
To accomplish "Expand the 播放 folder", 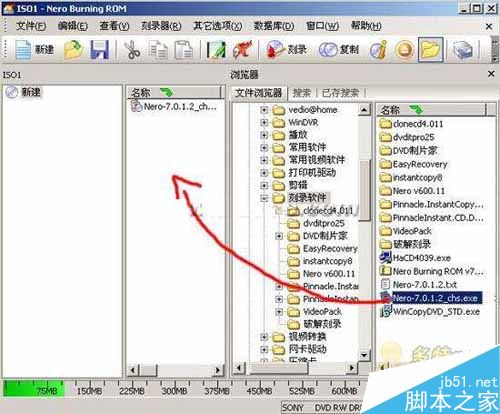I will pos(264,135).
